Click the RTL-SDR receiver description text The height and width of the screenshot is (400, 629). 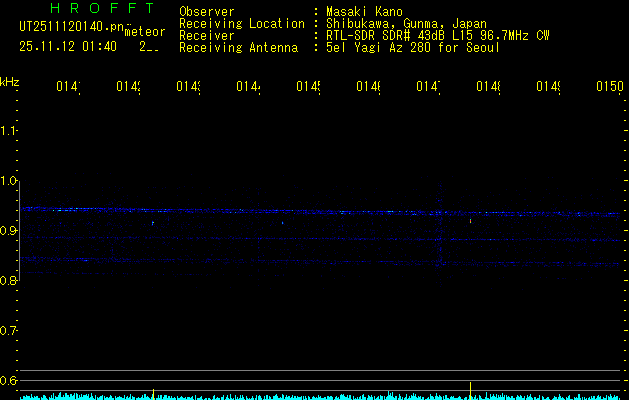tap(437, 36)
